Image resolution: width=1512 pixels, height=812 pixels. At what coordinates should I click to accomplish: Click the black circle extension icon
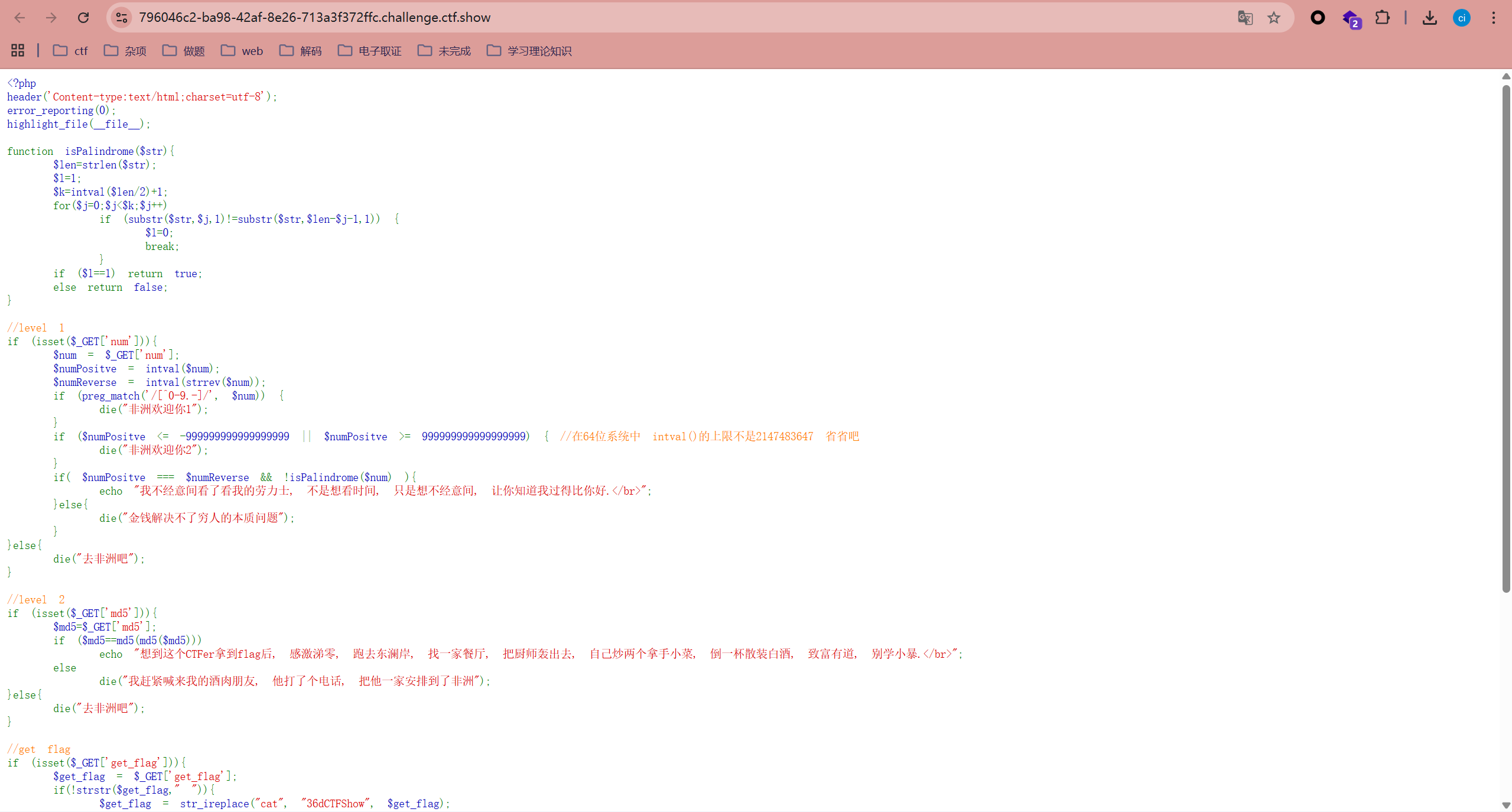point(1318,18)
